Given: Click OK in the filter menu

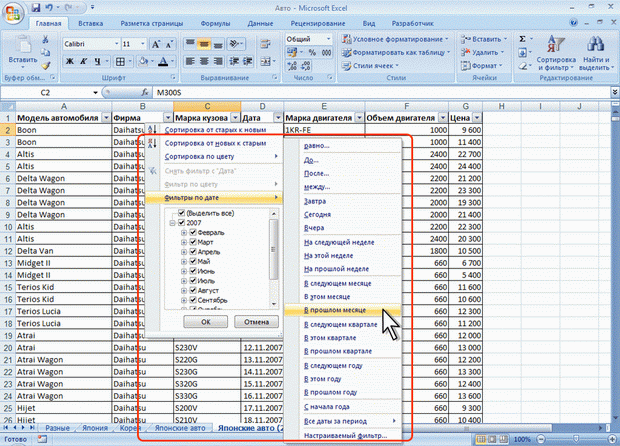Looking at the screenshot, I should click(x=206, y=322).
